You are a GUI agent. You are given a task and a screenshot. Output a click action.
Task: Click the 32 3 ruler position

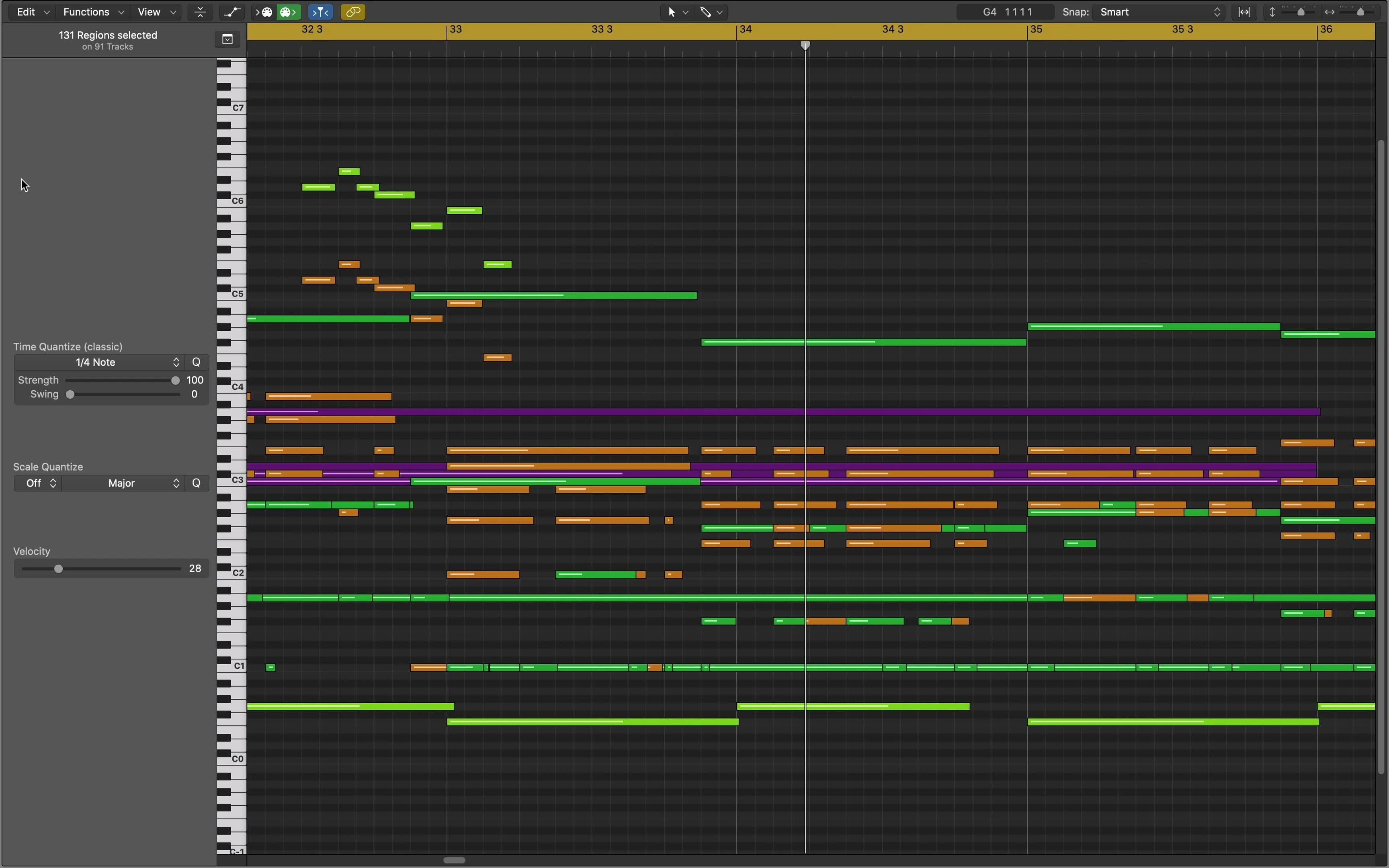tap(312, 30)
